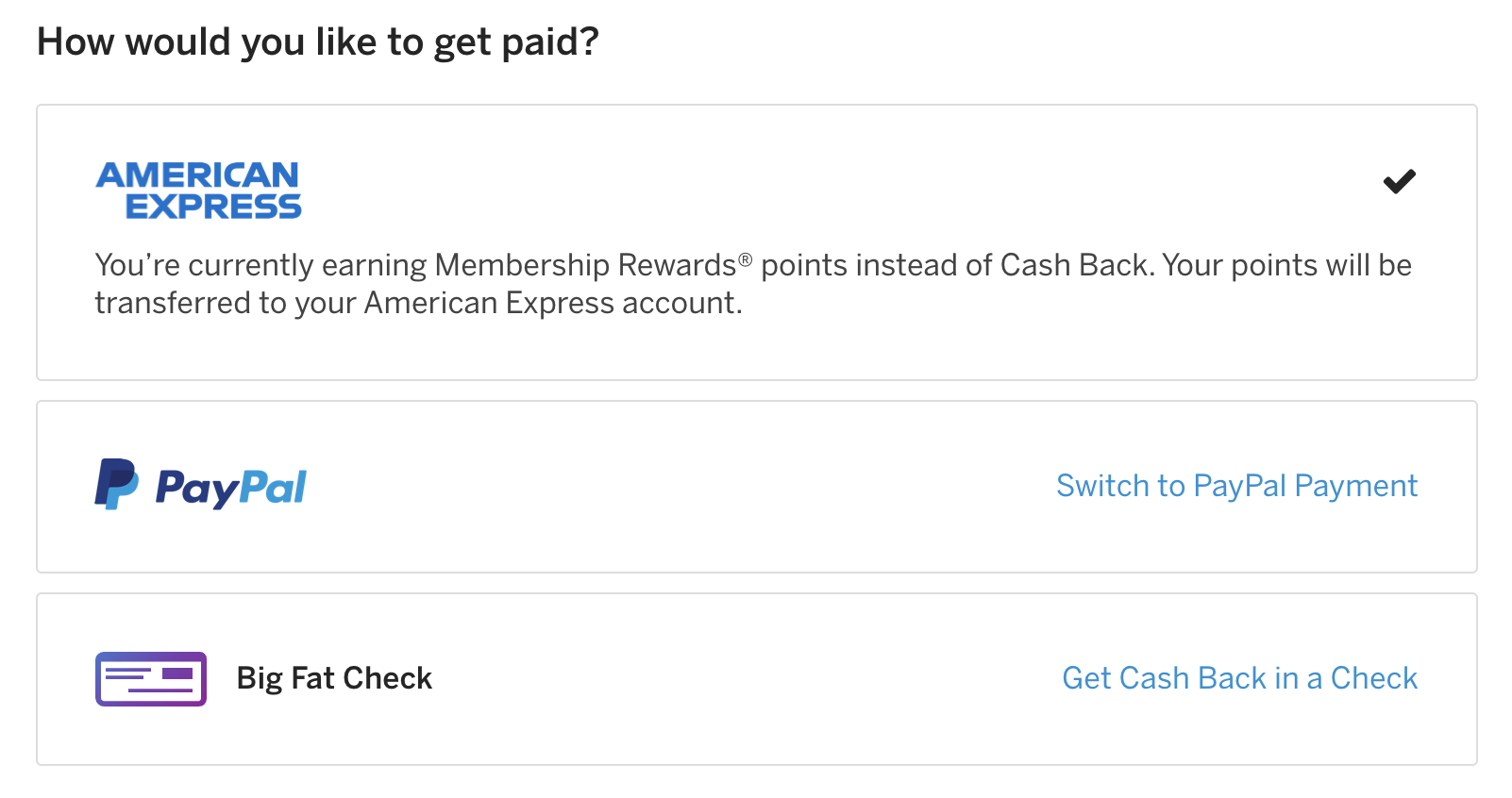The image size is (1512, 798).
Task: Select American Express as current payment method
Action: (x=755, y=239)
